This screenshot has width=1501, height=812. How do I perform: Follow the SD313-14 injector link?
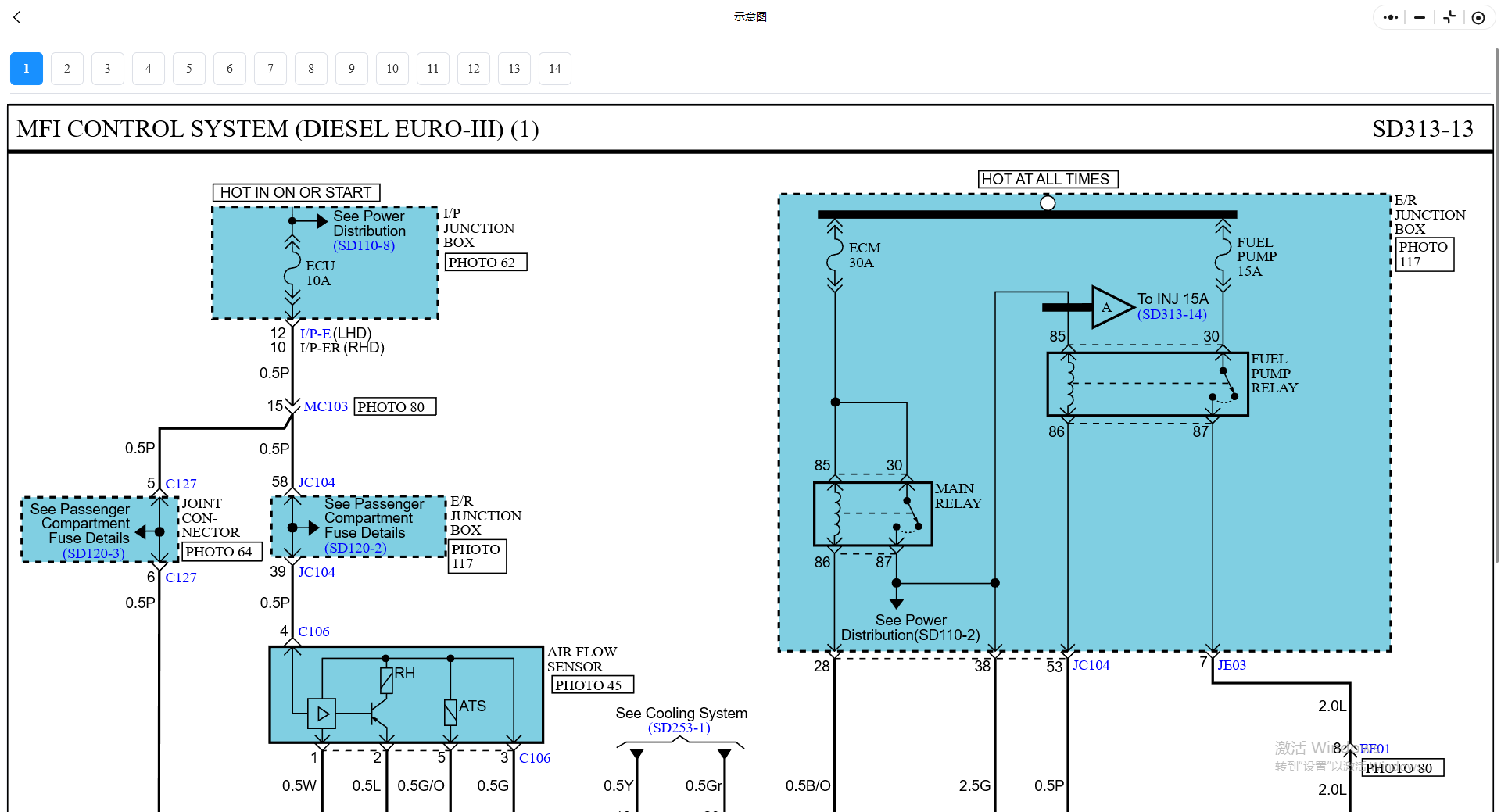point(1173,314)
